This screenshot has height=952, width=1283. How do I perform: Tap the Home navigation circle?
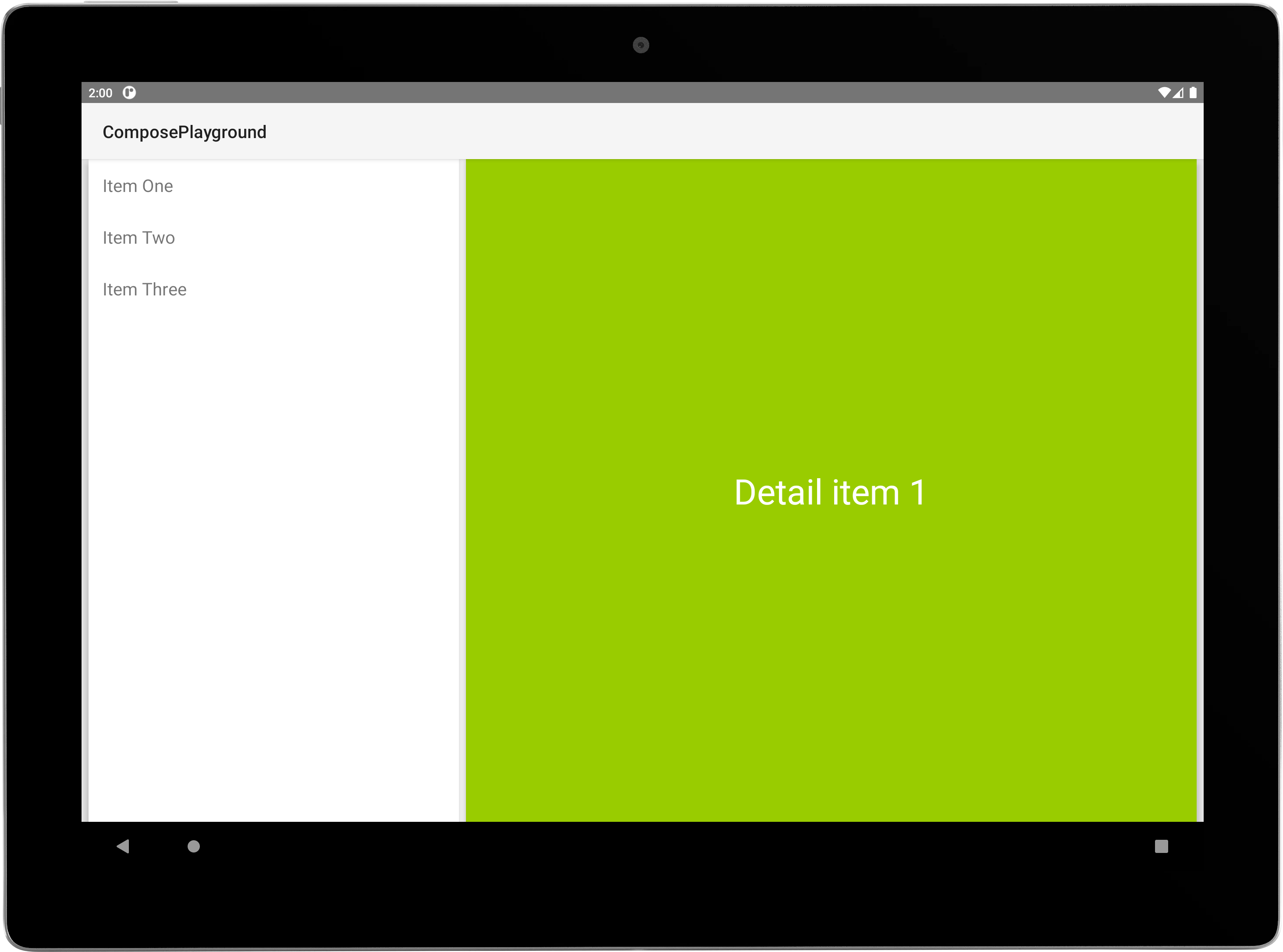tap(194, 846)
